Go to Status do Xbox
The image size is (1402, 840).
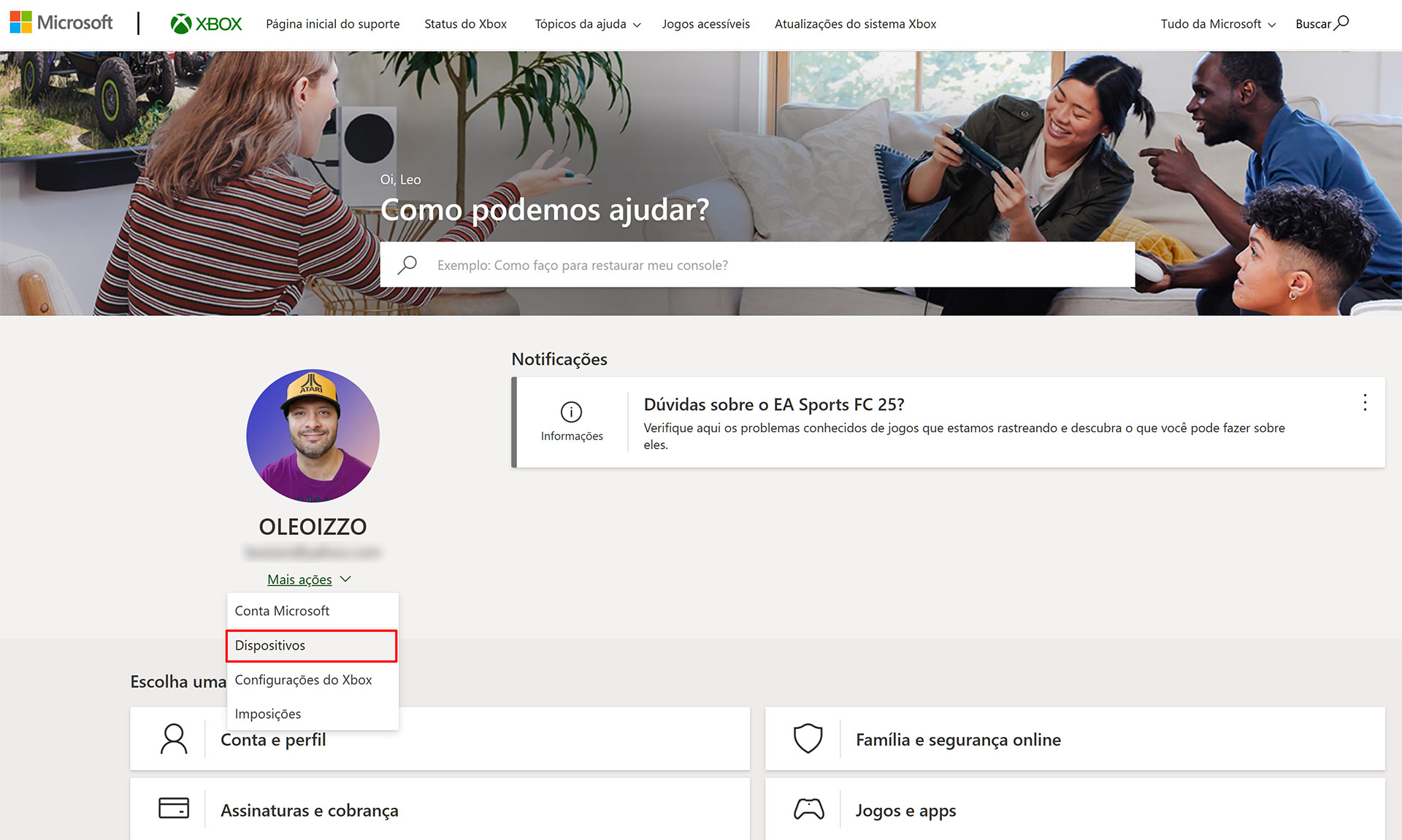pyautogui.click(x=465, y=23)
